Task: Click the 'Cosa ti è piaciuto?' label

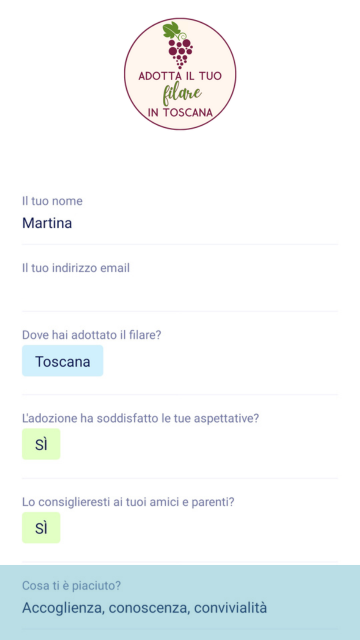Action: click(71, 586)
